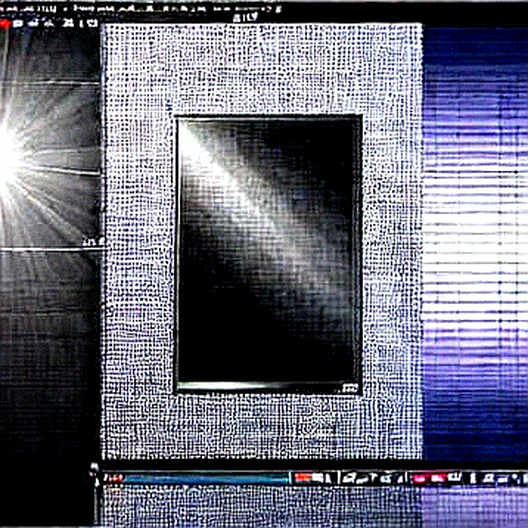The image size is (528, 528).
Task: Click the small knob left of bottom bar
Action: [x=95, y=467]
